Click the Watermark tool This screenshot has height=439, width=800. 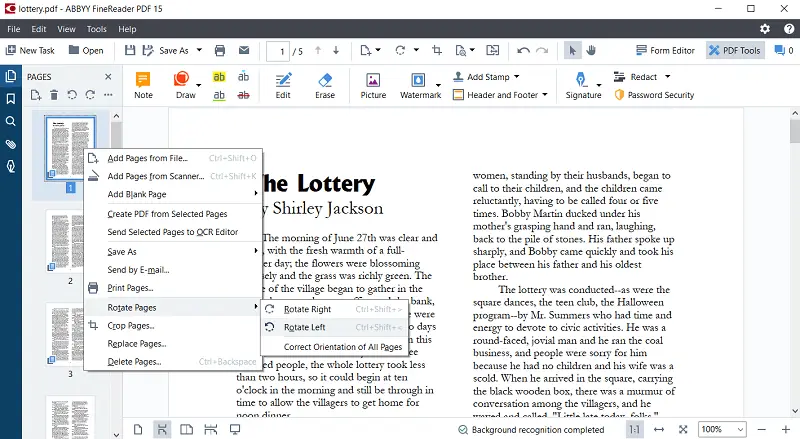420,86
